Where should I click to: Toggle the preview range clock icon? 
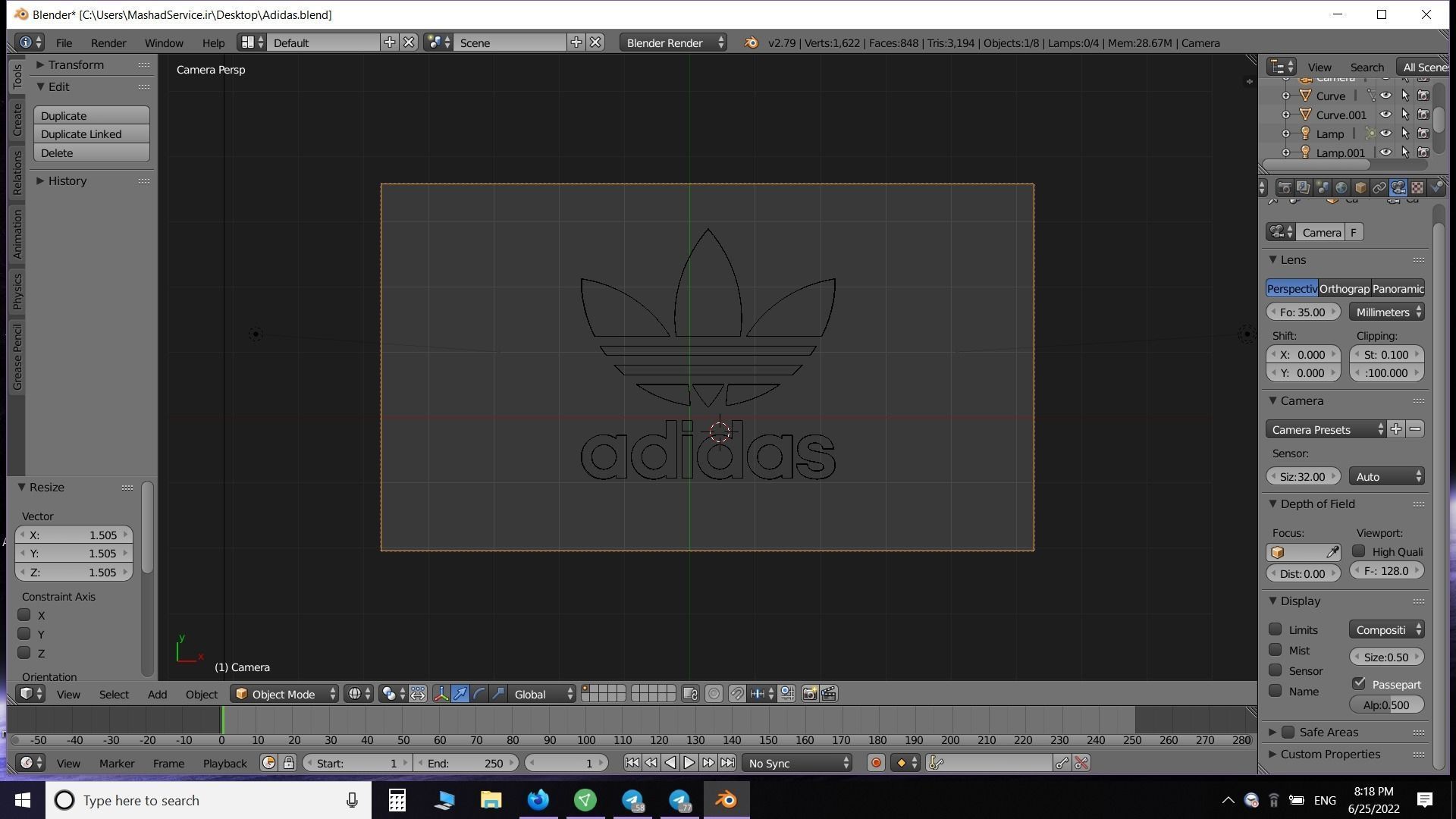tap(268, 763)
